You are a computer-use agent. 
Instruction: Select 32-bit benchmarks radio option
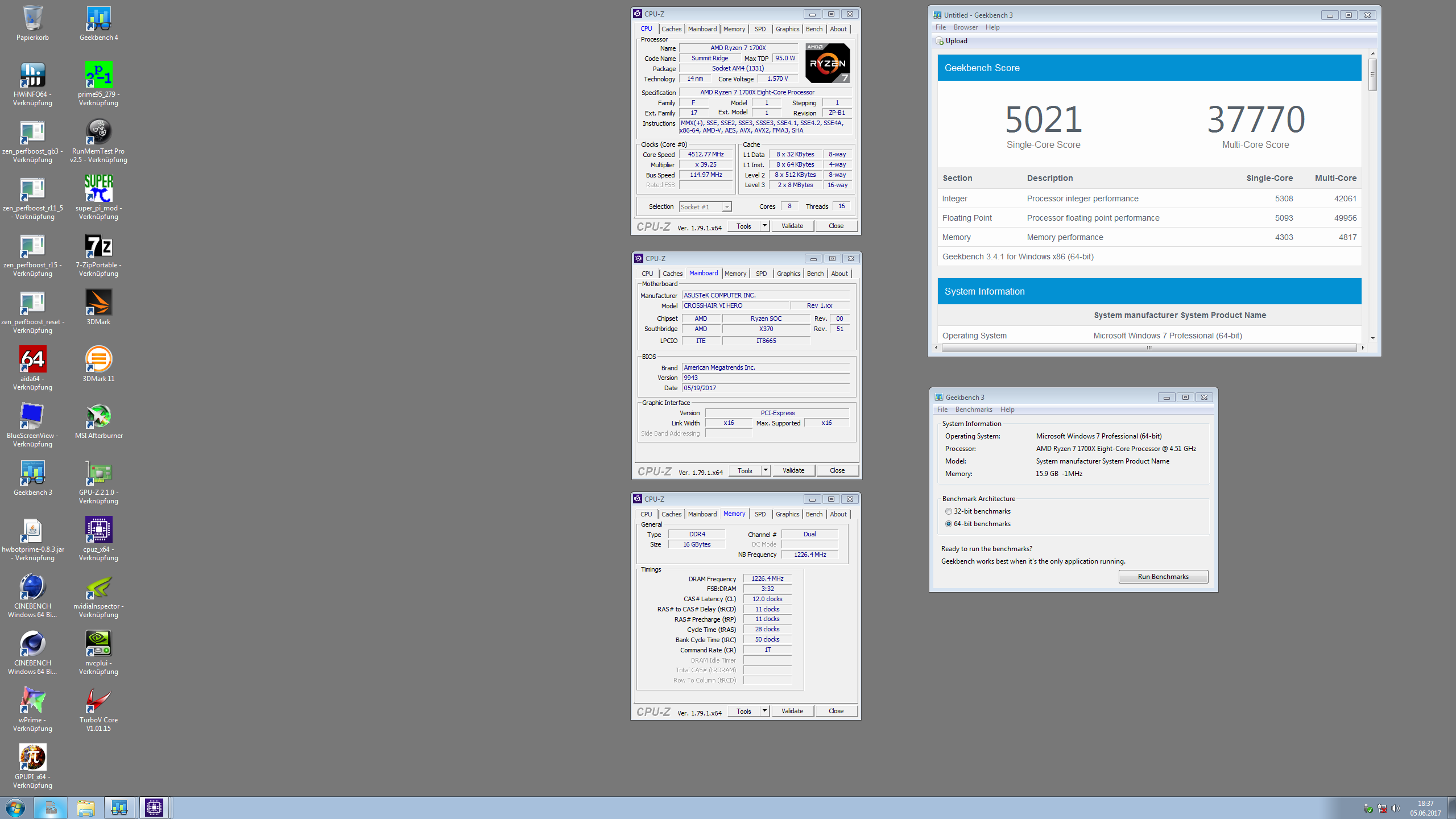tap(948, 511)
